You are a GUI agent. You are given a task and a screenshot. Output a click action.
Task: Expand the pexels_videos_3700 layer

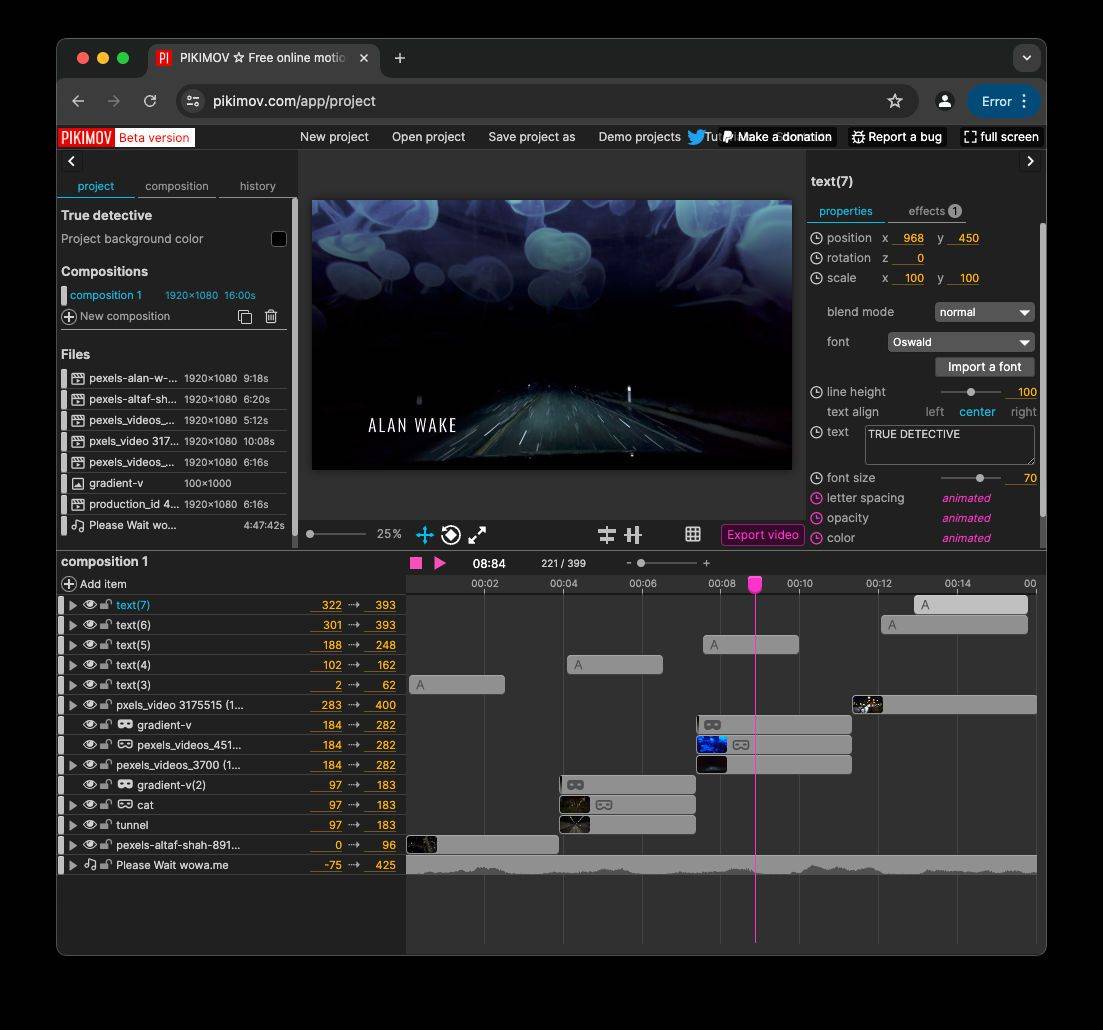pyautogui.click(x=72, y=765)
